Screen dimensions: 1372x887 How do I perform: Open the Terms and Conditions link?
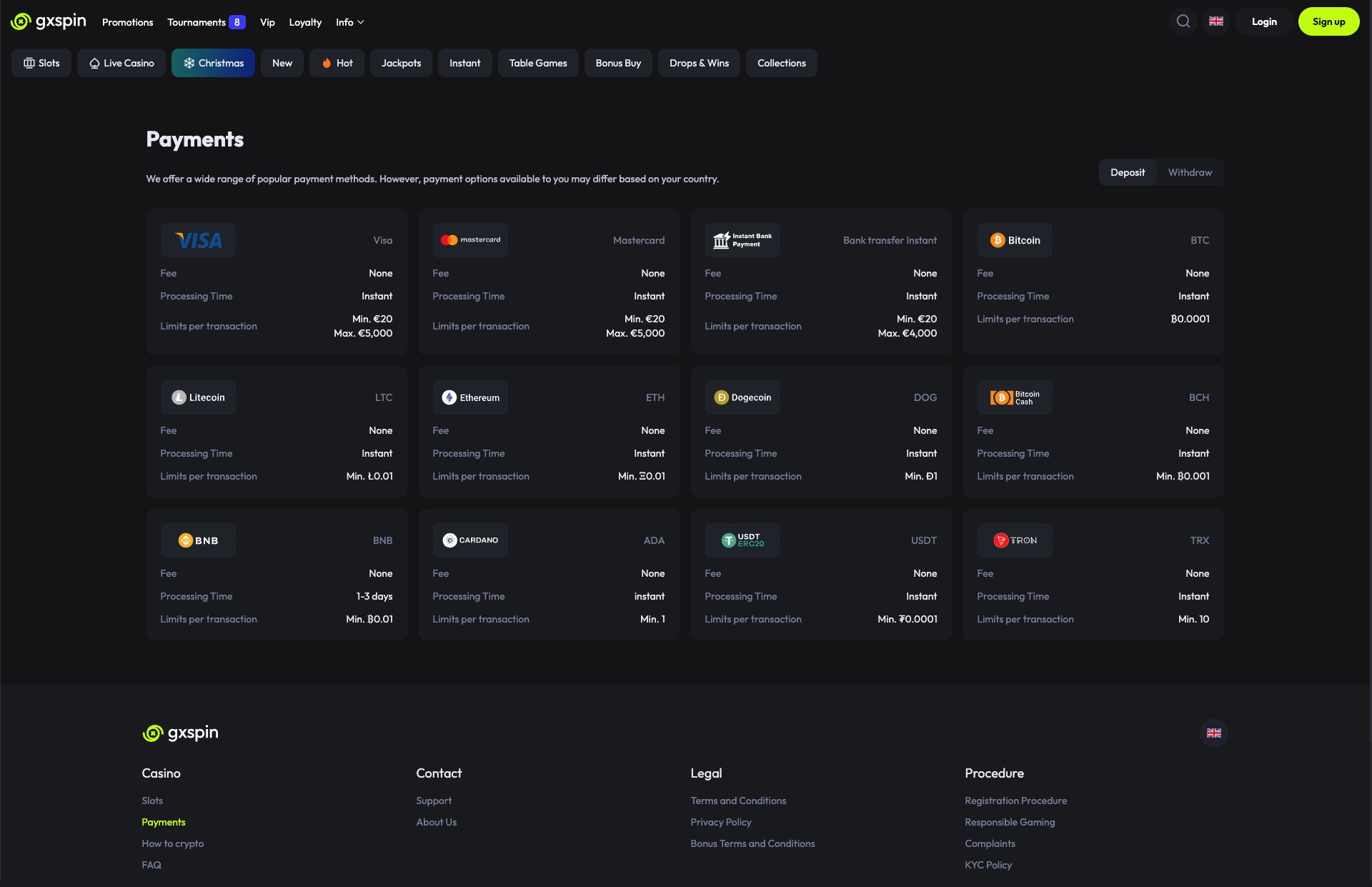coord(737,801)
